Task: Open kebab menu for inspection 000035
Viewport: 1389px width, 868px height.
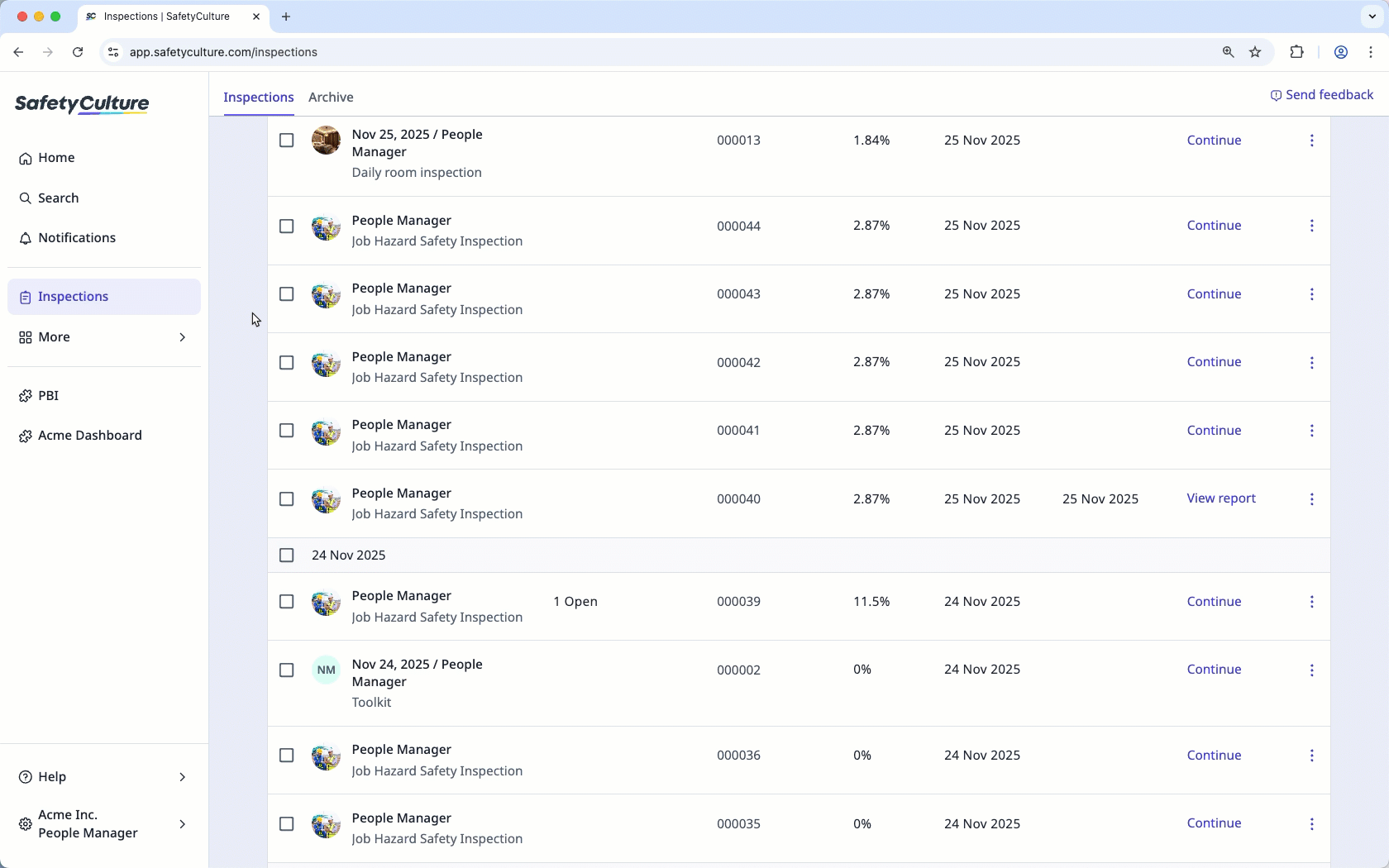Action: click(1311, 823)
